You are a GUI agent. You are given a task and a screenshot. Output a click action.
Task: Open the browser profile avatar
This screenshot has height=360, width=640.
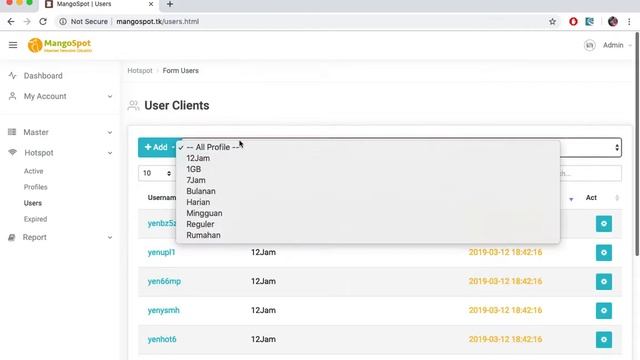pyautogui.click(x=613, y=22)
